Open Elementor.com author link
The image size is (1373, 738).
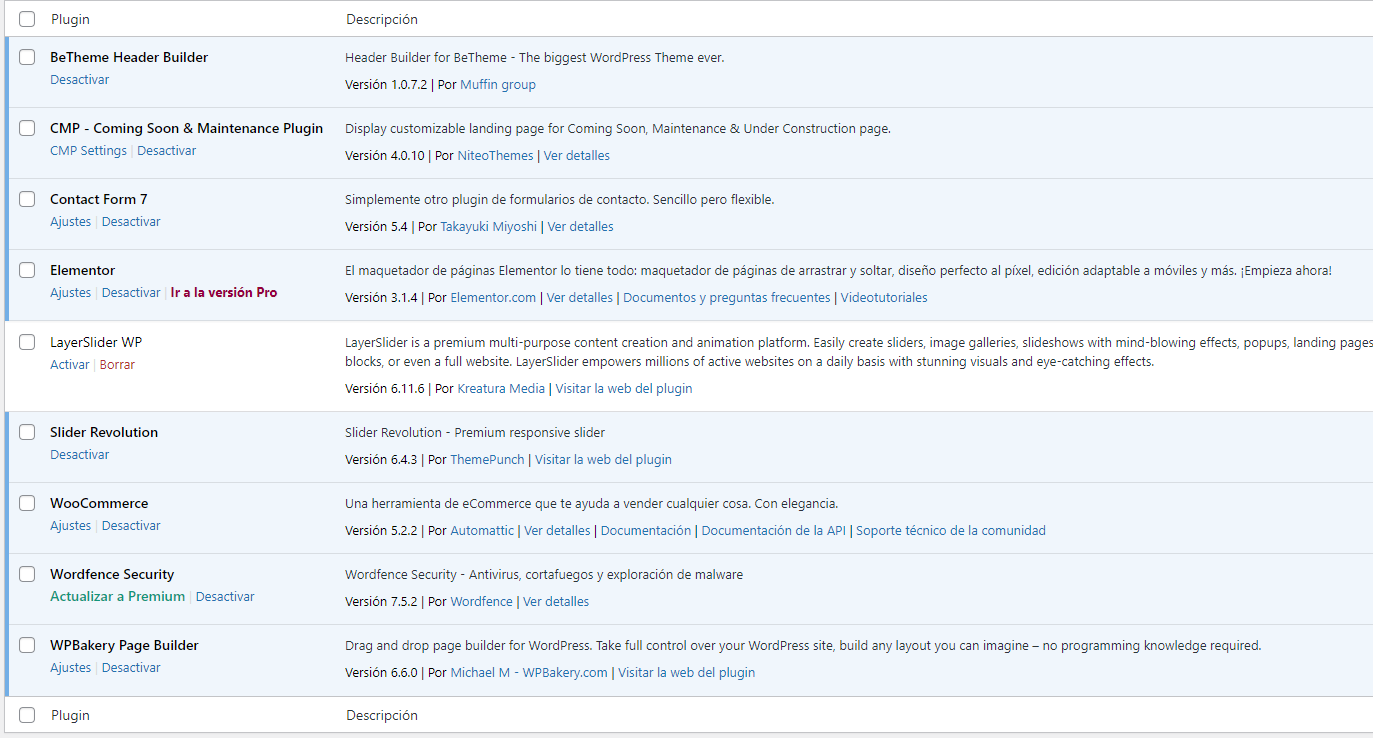tap(493, 298)
